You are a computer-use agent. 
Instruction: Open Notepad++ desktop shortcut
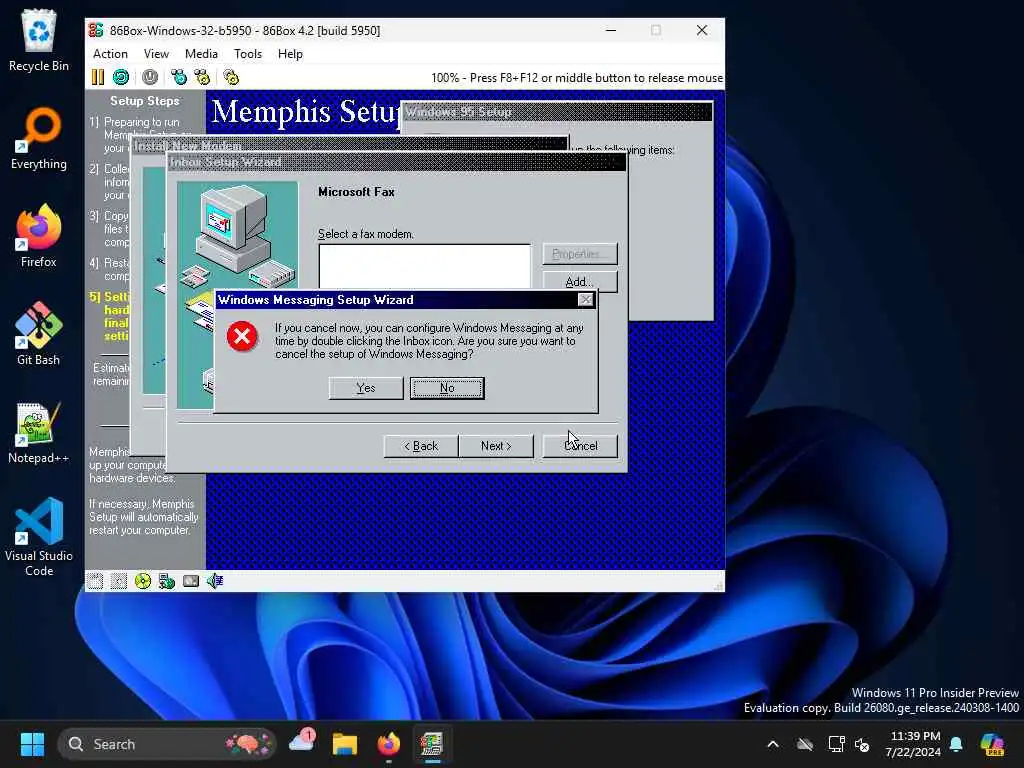(39, 432)
